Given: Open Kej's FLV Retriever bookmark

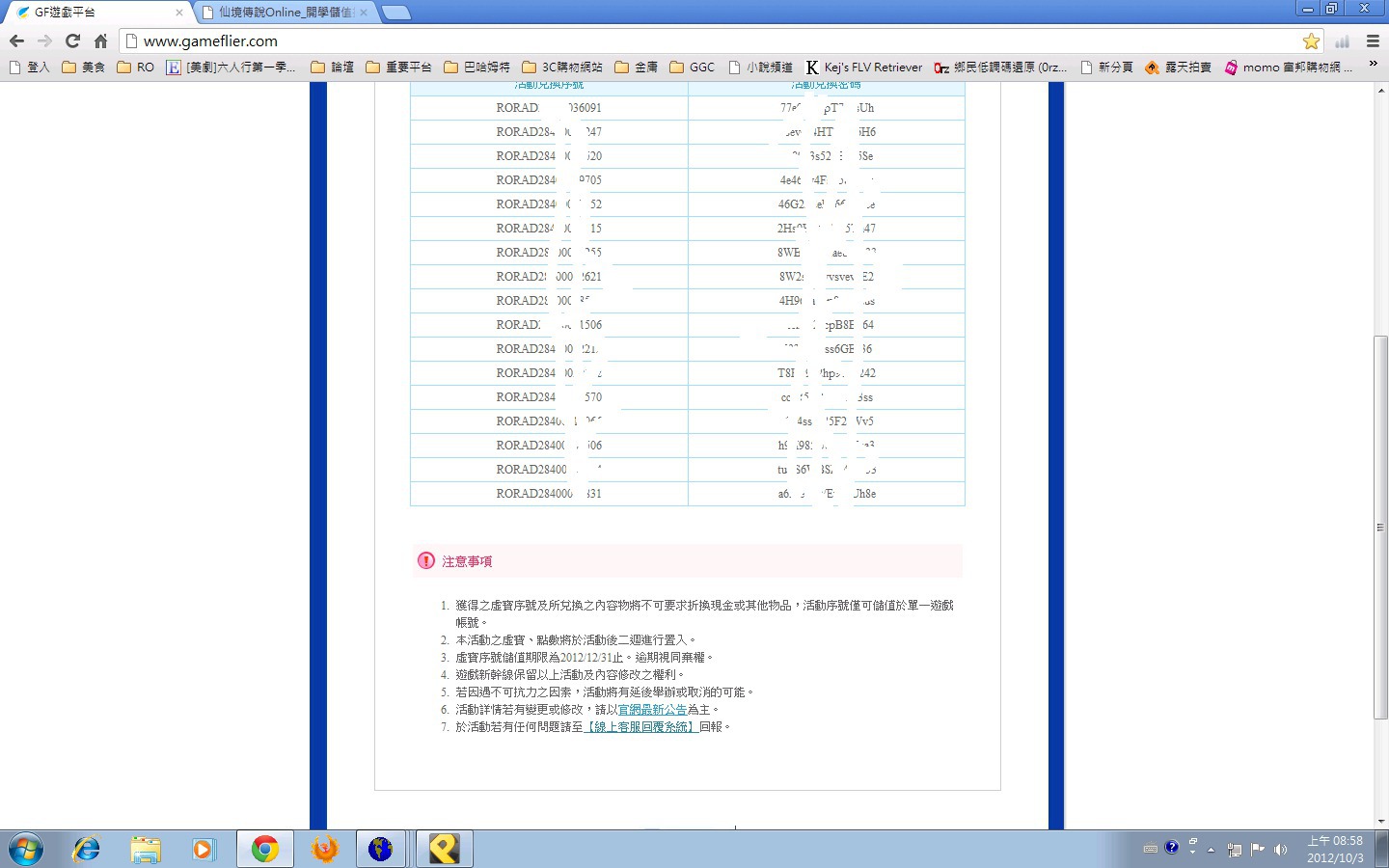Looking at the screenshot, I should pos(864,68).
